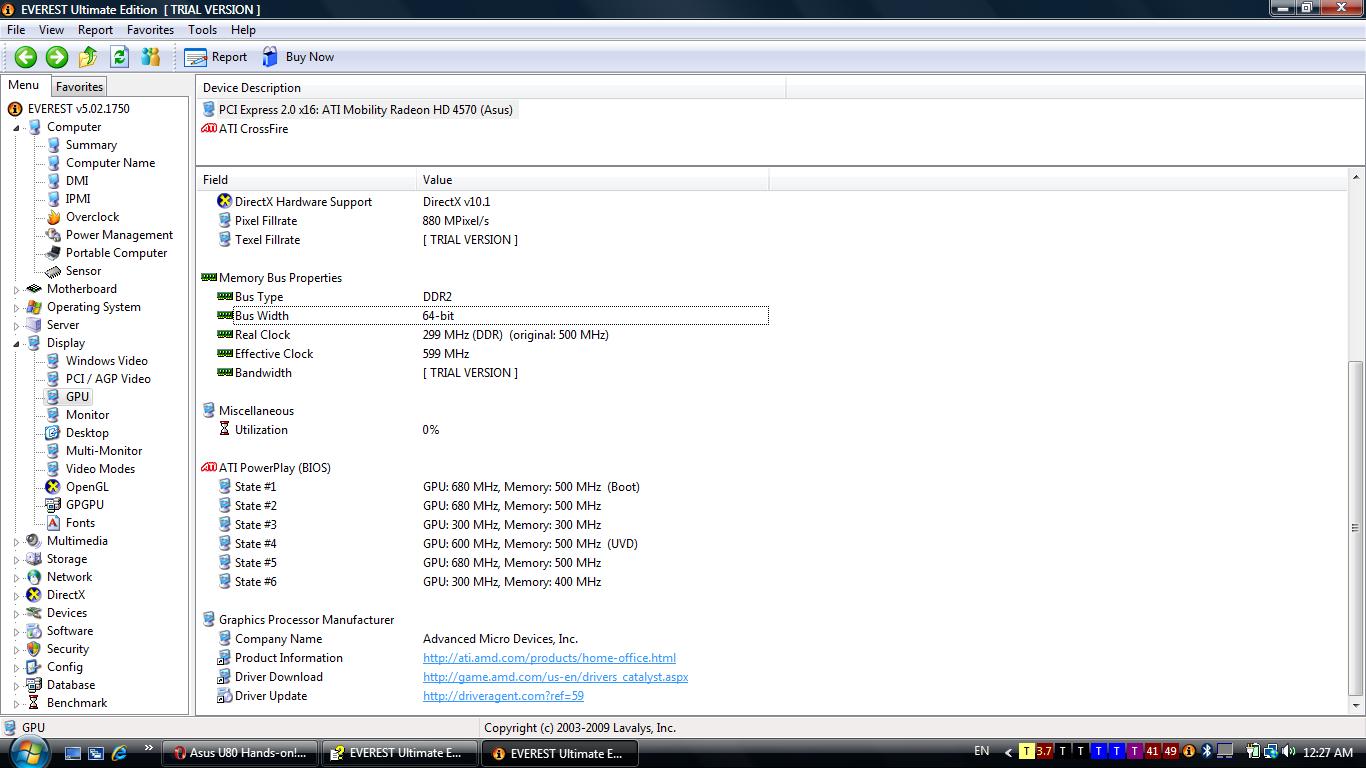Switch to the Favorites tab
The height and width of the screenshot is (768, 1366).
(79, 87)
